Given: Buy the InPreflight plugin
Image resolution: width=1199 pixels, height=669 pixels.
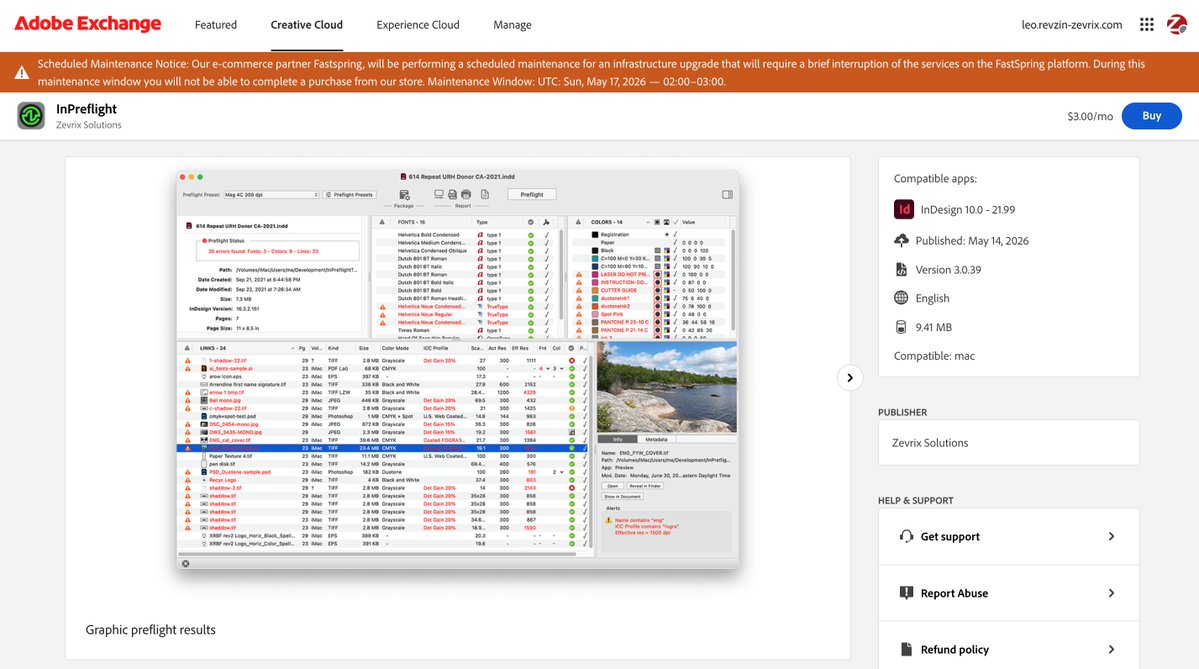Looking at the screenshot, I should coord(1152,115).
